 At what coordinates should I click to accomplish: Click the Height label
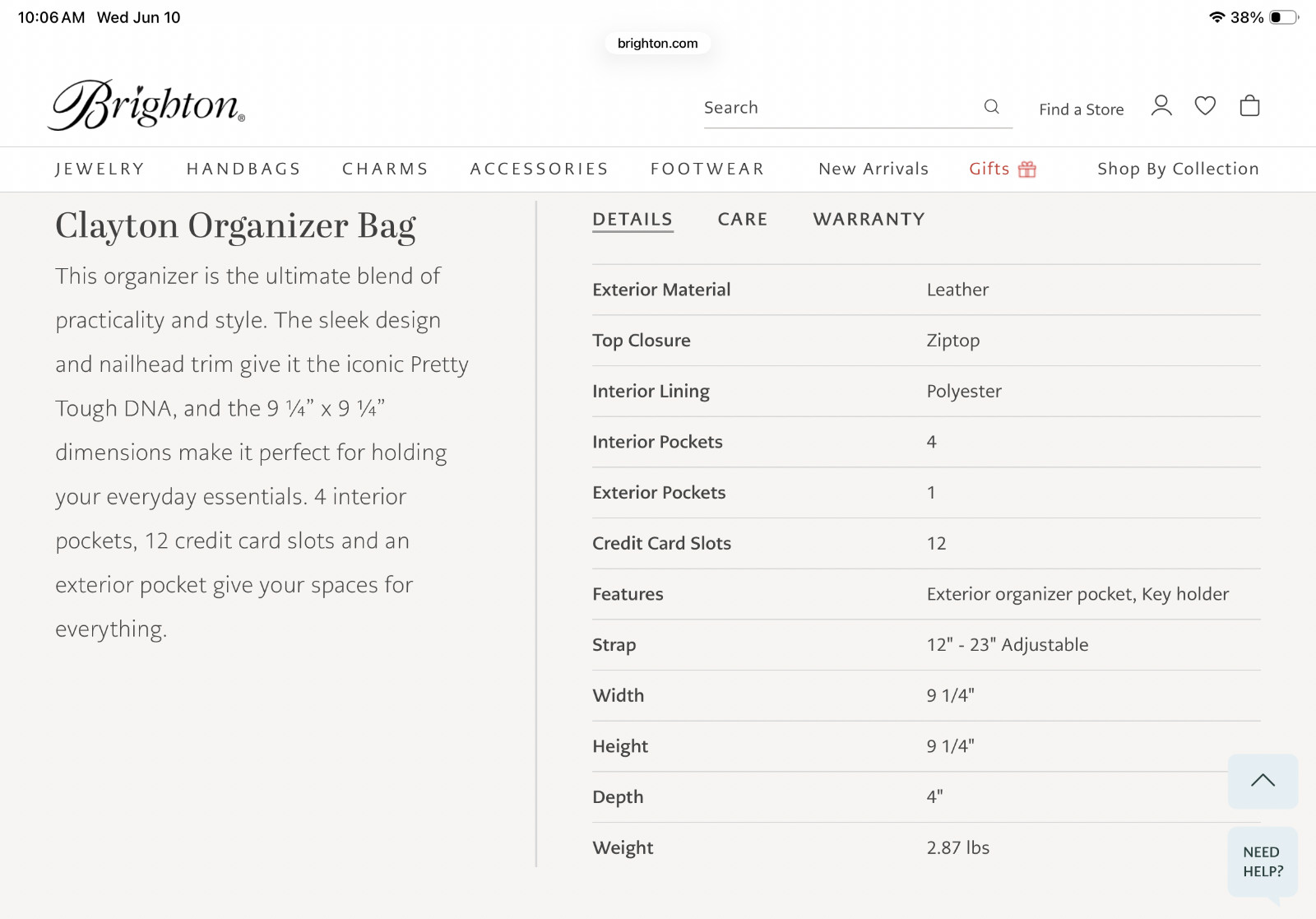[620, 746]
